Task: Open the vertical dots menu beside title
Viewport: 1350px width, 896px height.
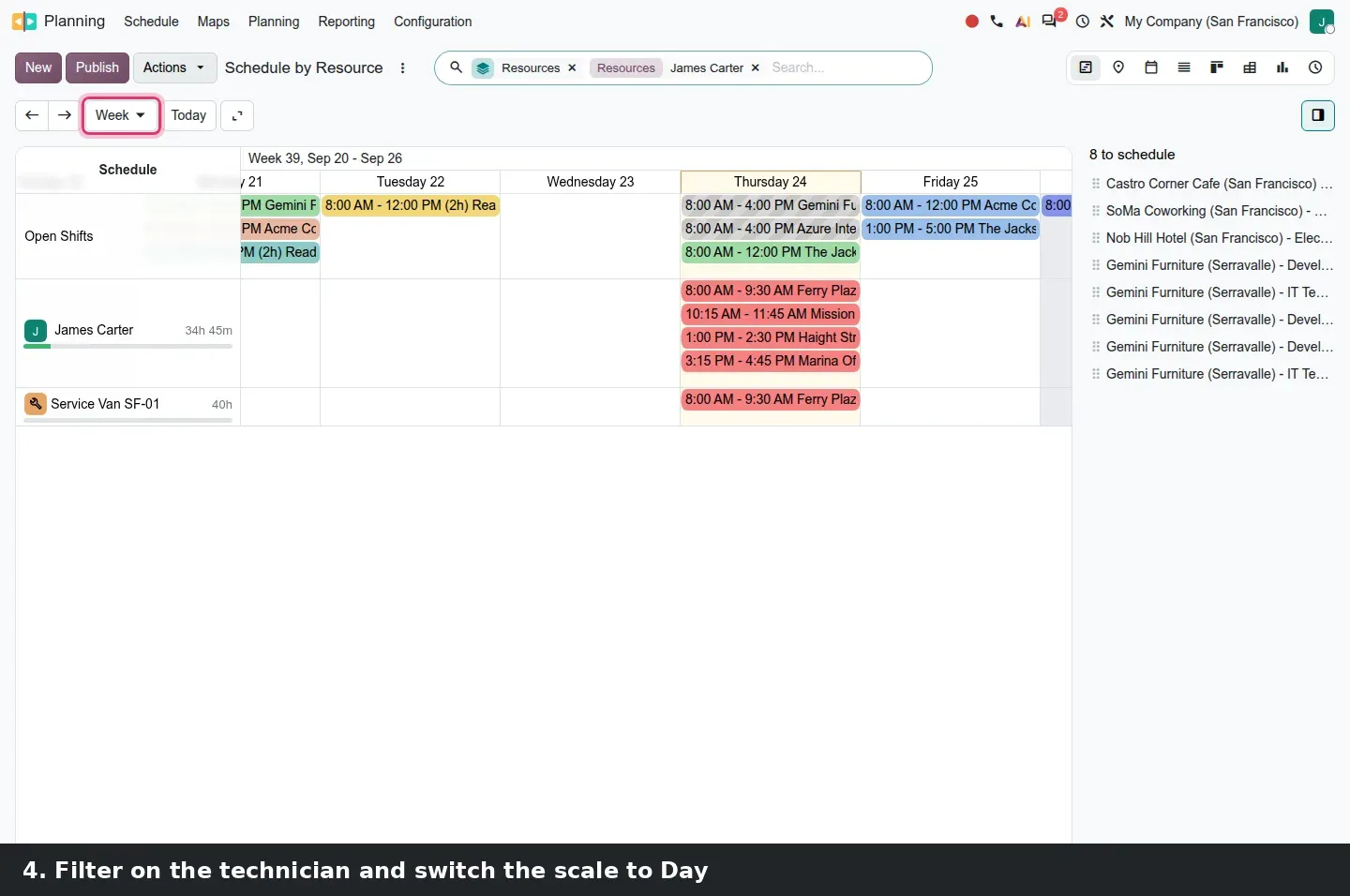Action: (x=403, y=67)
